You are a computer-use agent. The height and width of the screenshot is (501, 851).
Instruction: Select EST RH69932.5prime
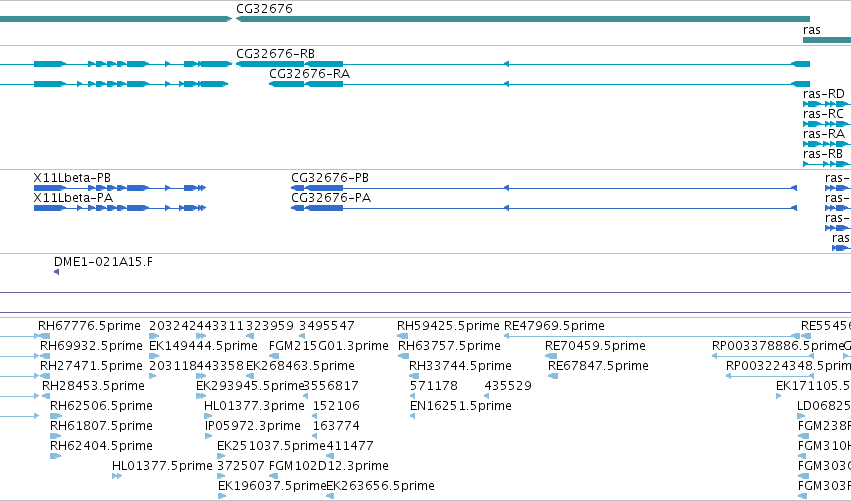[x=91, y=346]
